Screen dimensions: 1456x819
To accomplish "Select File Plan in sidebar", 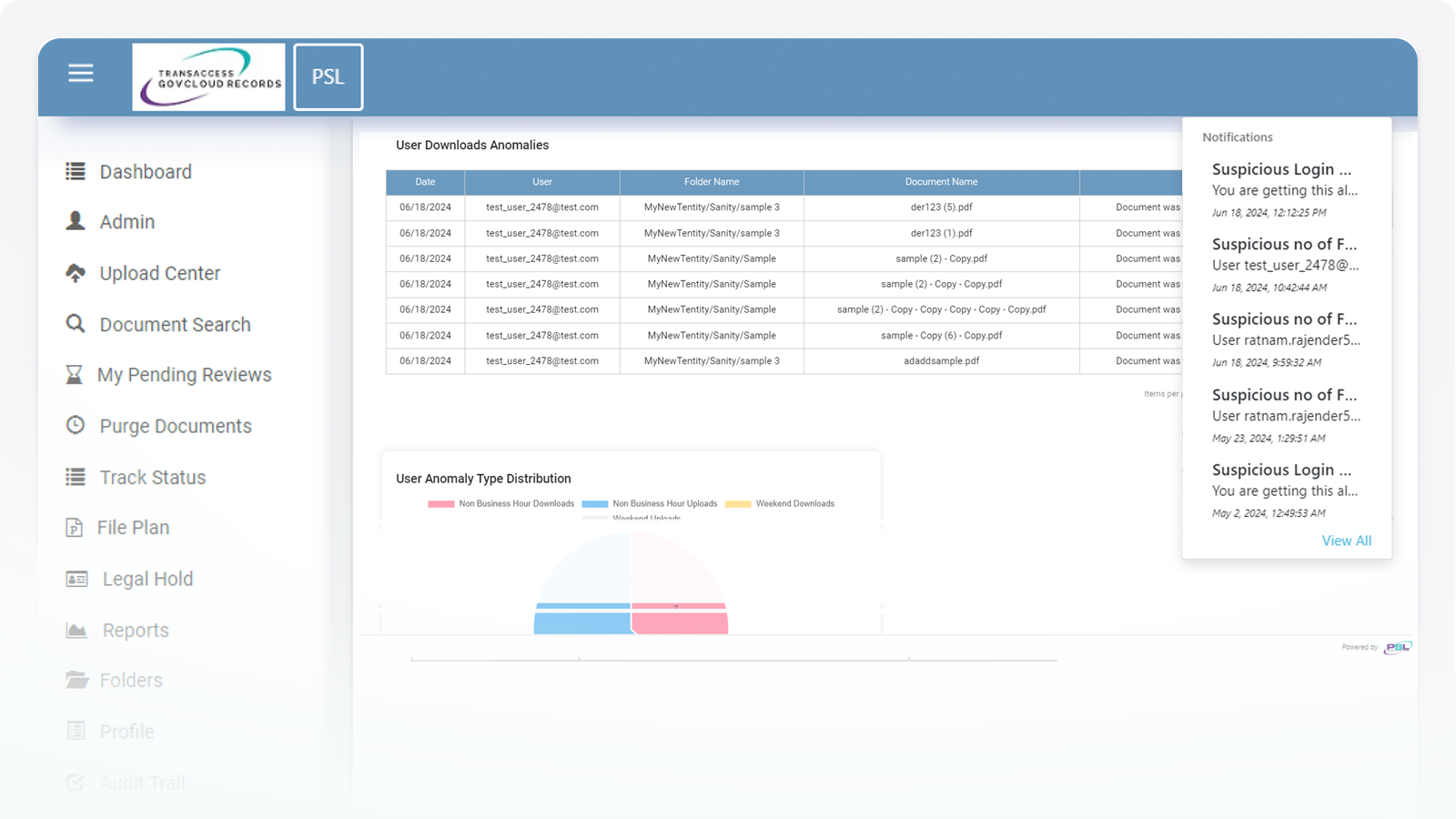I will tap(133, 528).
